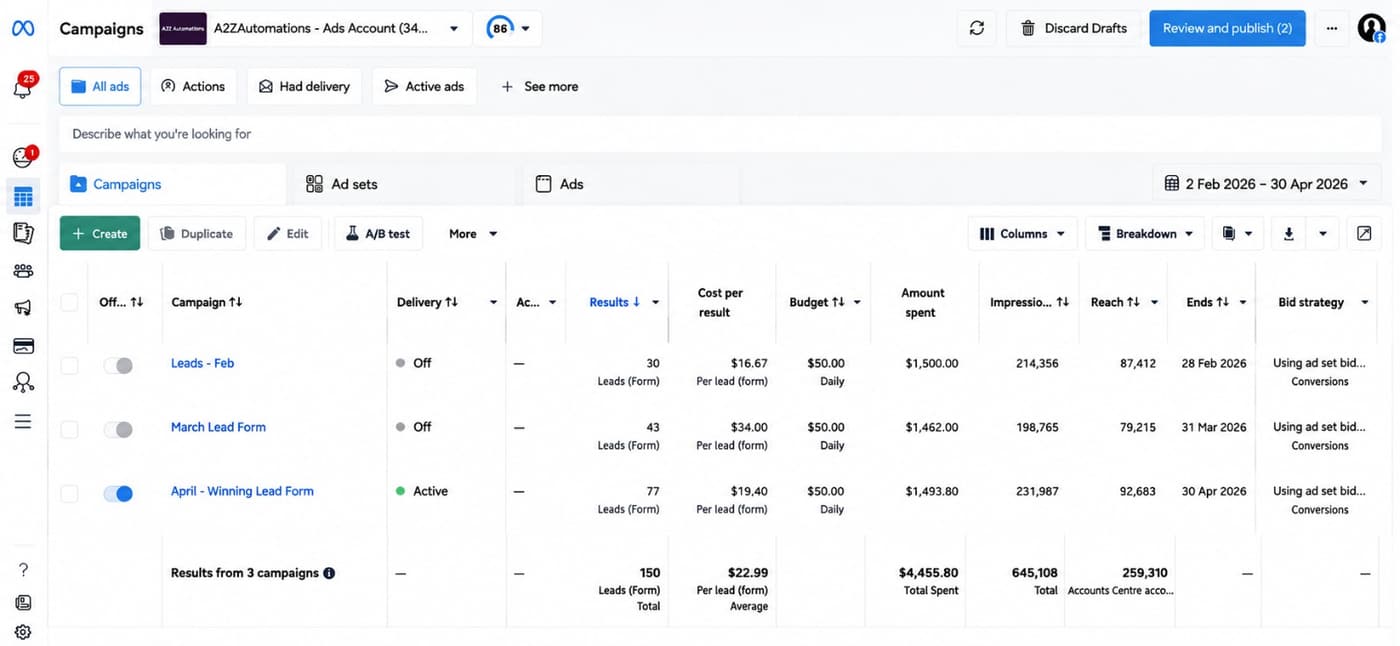
Task: Switch to the Ads tab
Action: click(631, 184)
